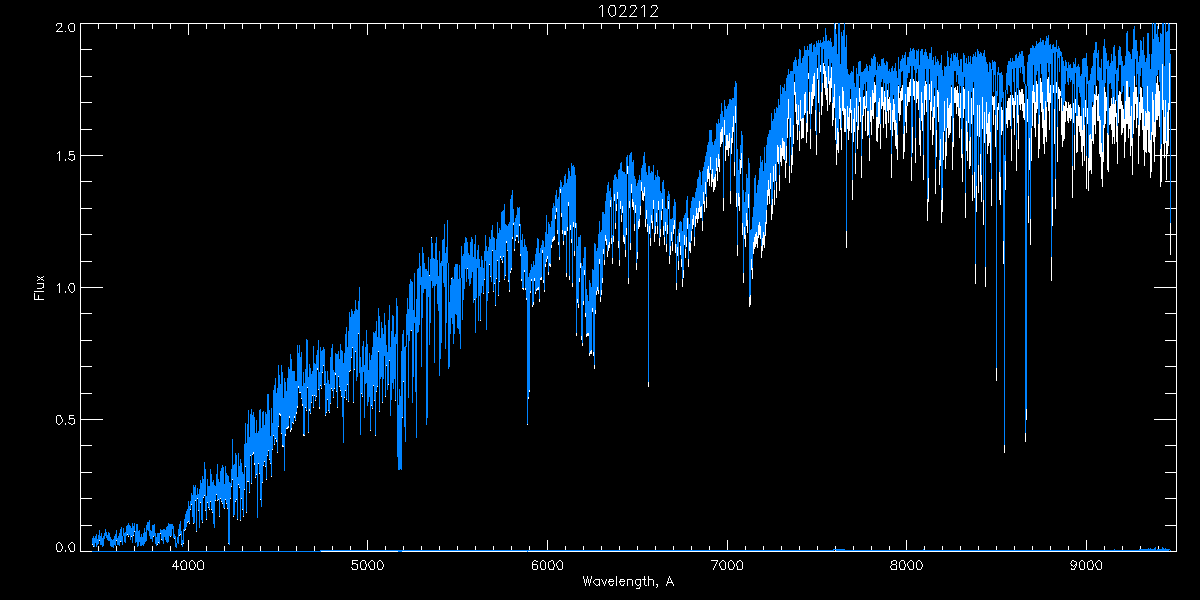Image resolution: width=1200 pixels, height=600 pixels.
Task: Click the 0.0 flux tick label
Action: 66,546
